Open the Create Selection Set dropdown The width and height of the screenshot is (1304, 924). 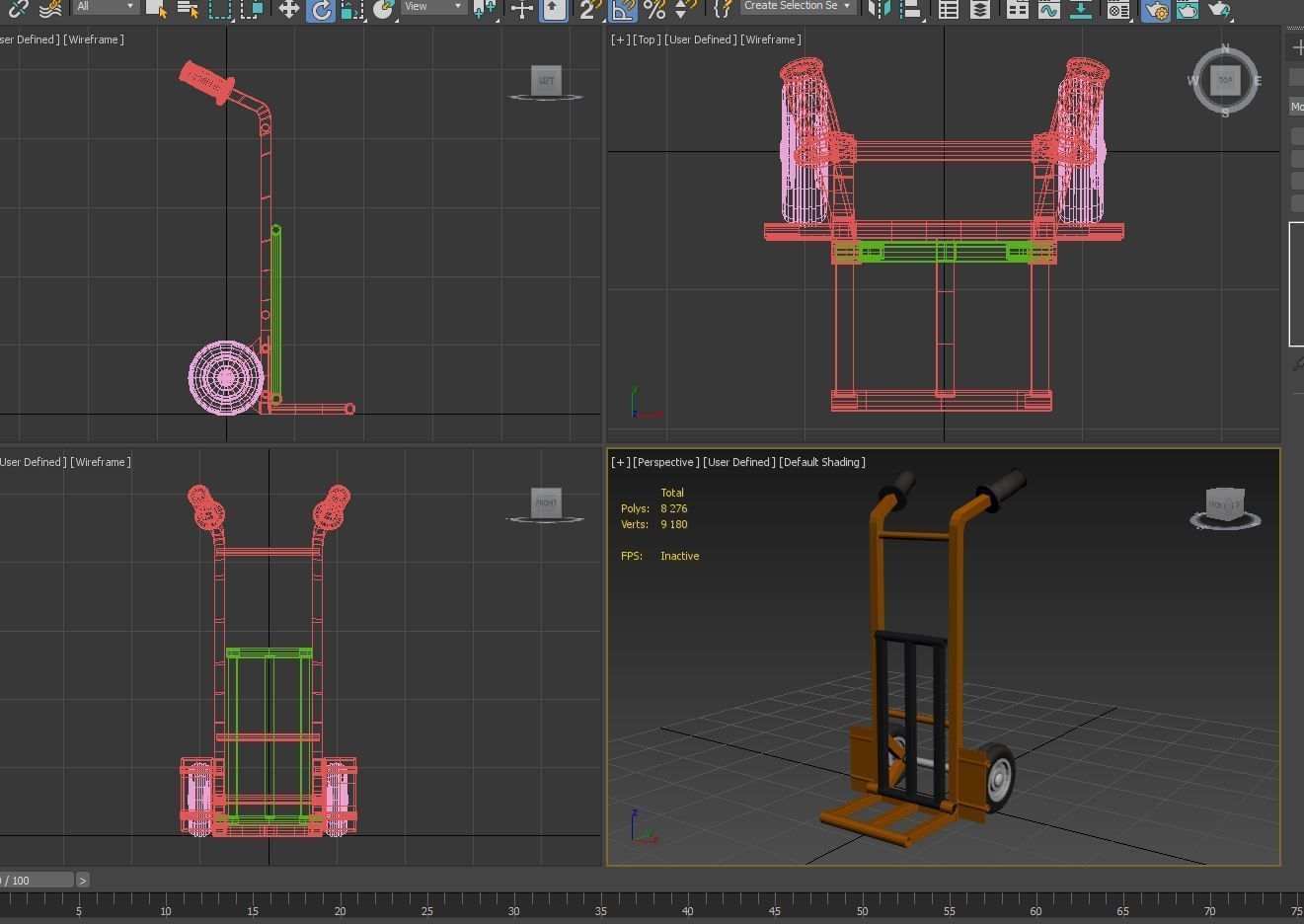[x=798, y=6]
